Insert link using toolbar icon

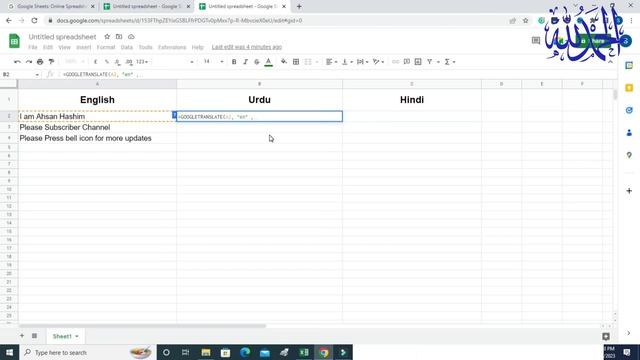[x=395, y=62]
